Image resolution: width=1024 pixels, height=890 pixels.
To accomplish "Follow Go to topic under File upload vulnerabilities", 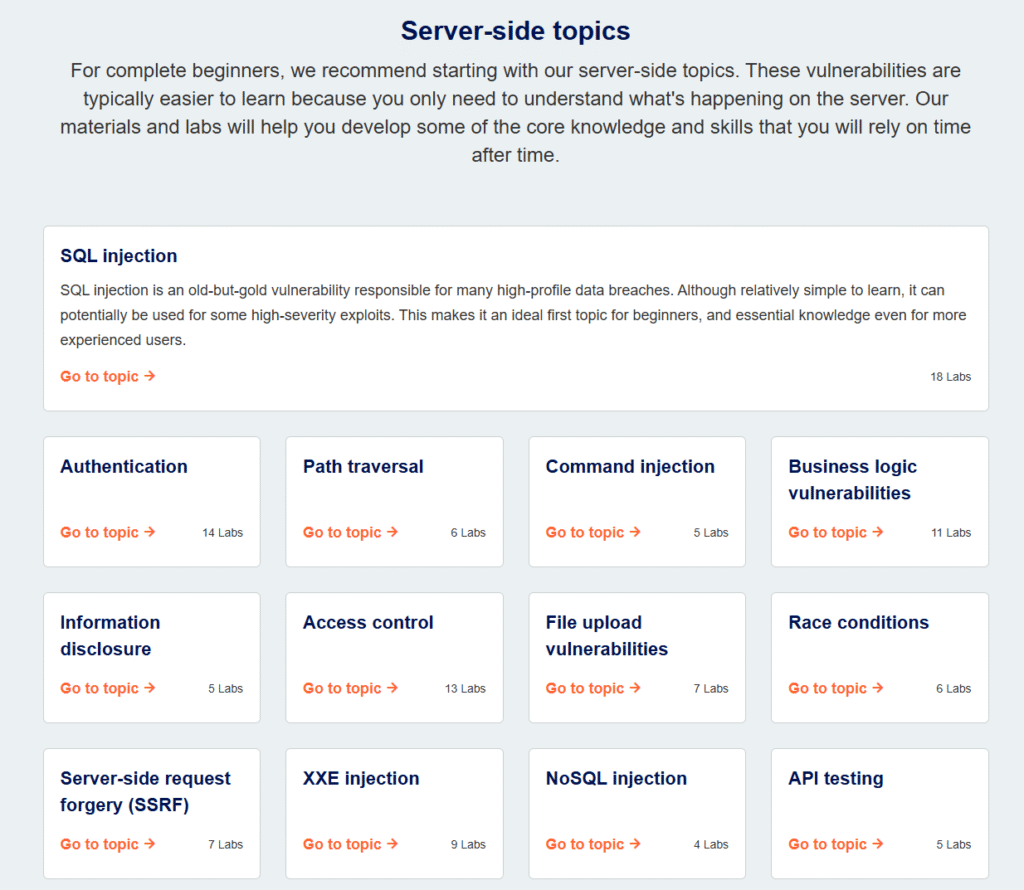I will pyautogui.click(x=584, y=689).
